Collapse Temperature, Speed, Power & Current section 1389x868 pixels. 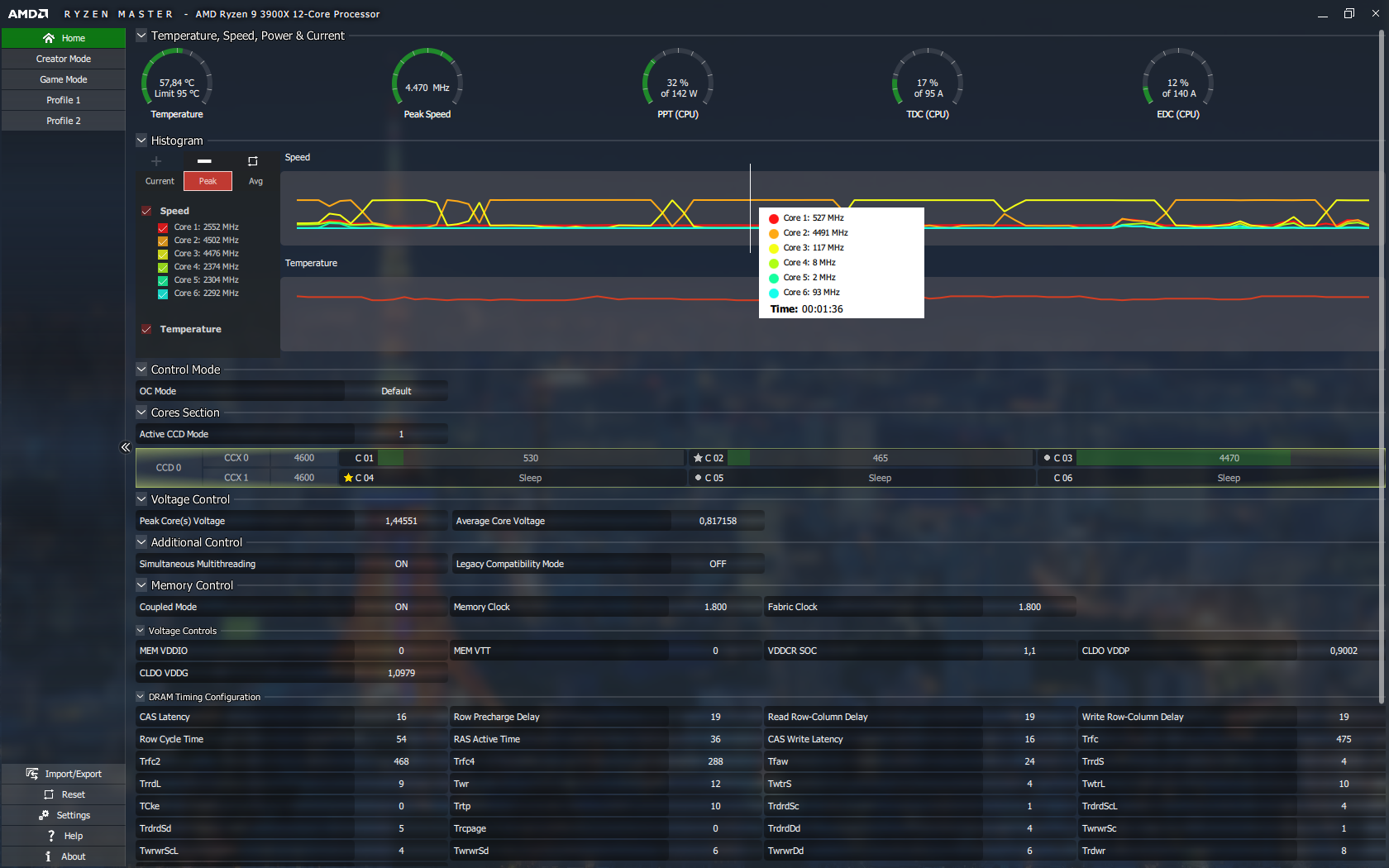[141, 36]
